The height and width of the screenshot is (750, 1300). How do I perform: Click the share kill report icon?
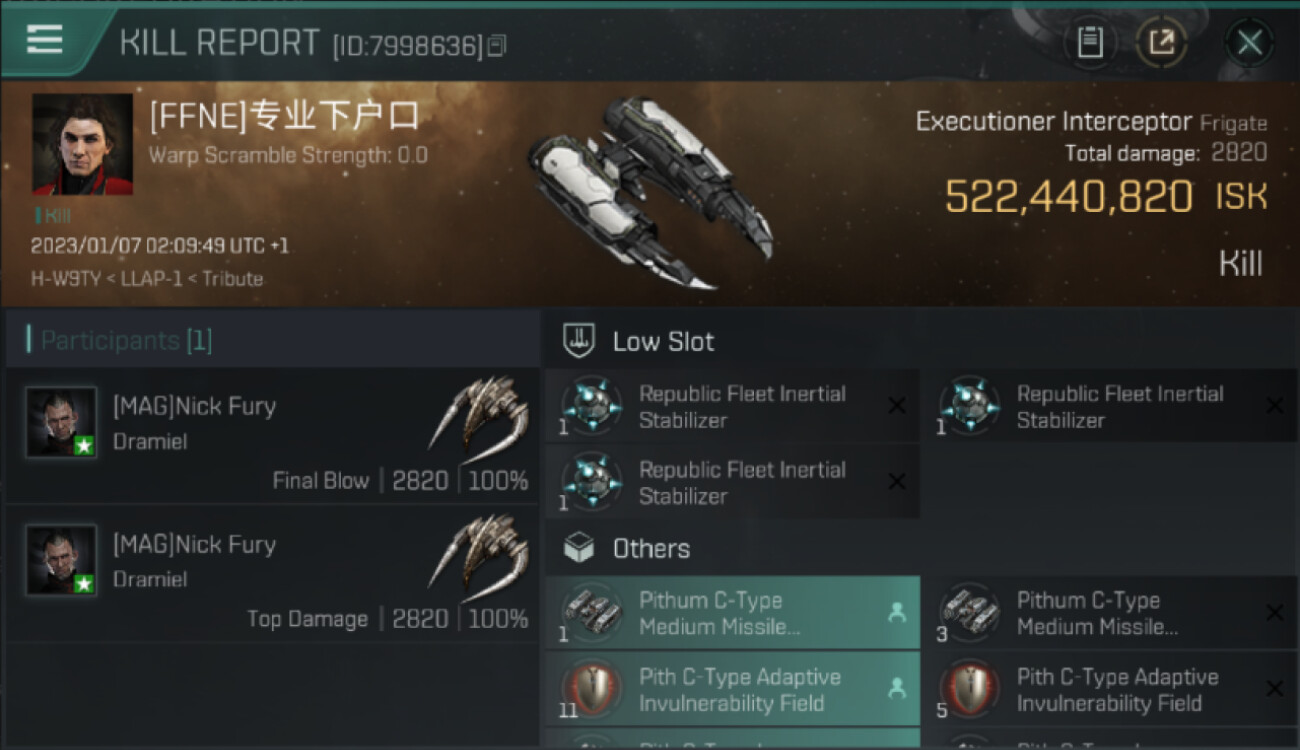(x=1162, y=42)
